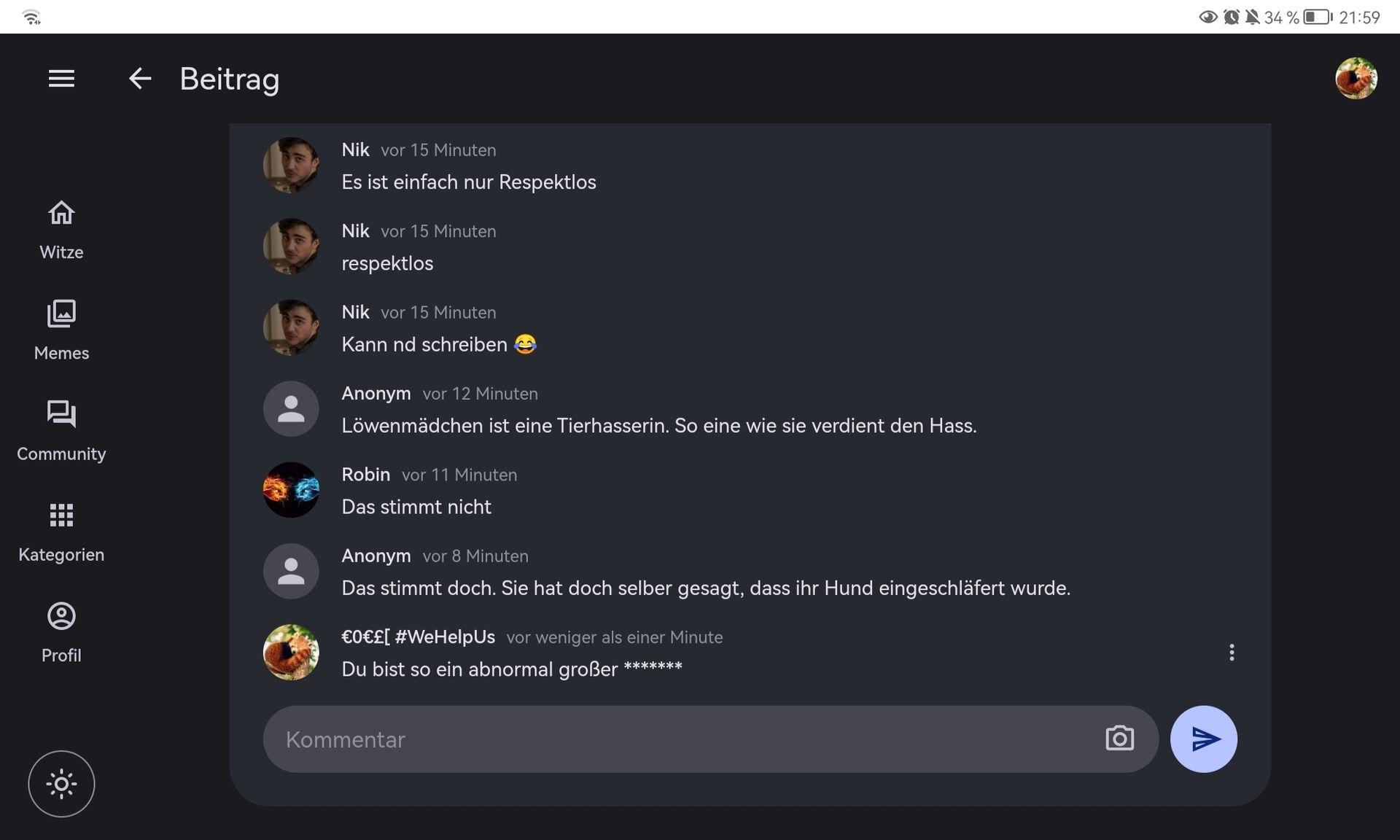Tap the battery indicator in status bar
Image resolution: width=1400 pixels, height=840 pixels.
pyautogui.click(x=1317, y=17)
